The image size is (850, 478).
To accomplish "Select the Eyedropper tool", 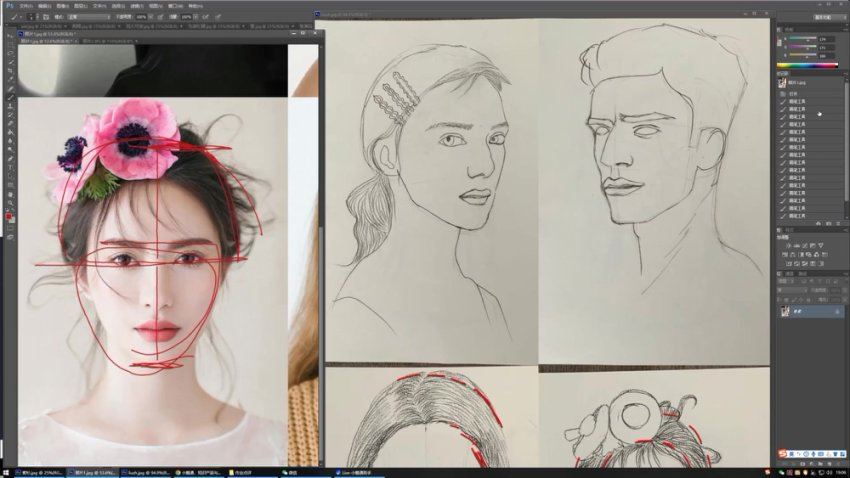I will point(10,79).
